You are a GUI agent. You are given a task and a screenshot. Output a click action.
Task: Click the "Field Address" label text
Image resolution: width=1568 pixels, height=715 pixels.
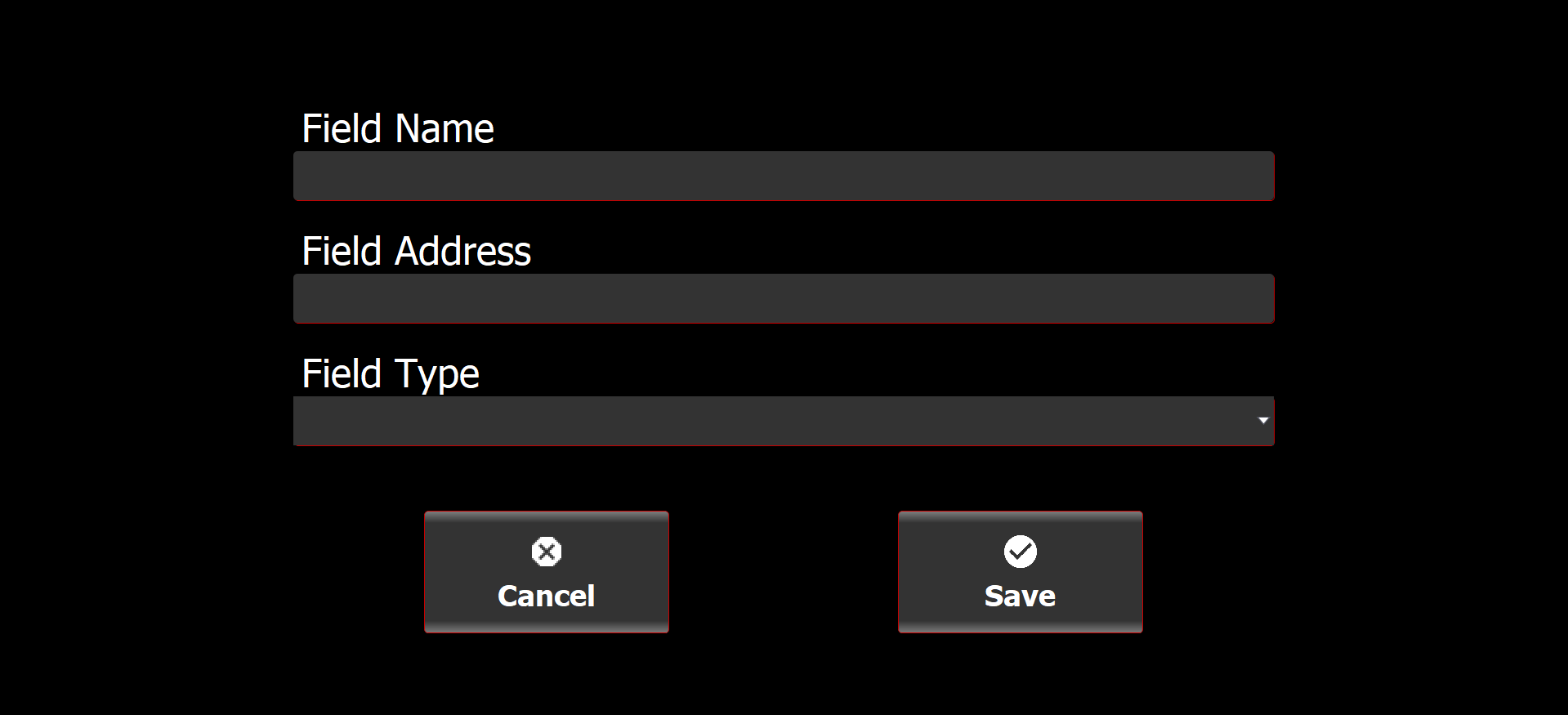(416, 252)
